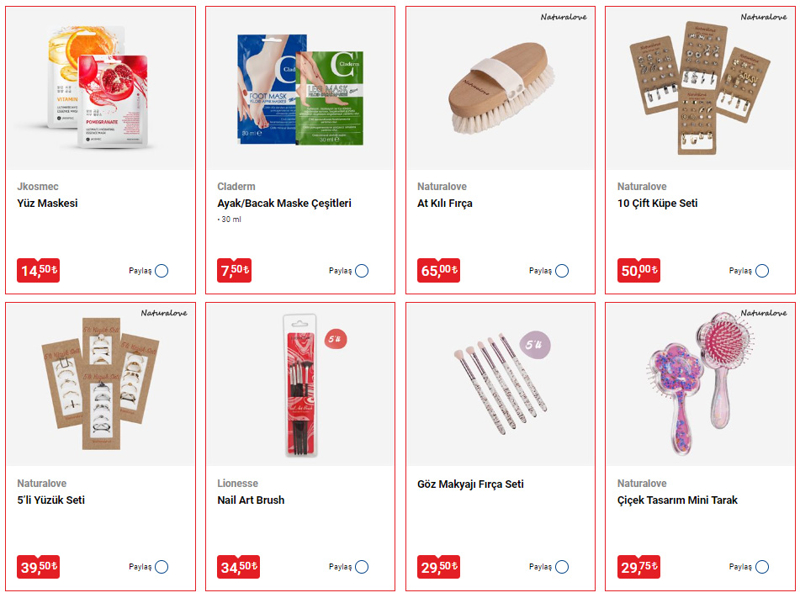This screenshot has width=800, height=598.
Task: Open the Claderm foot mask product image
Action: pos(300,88)
